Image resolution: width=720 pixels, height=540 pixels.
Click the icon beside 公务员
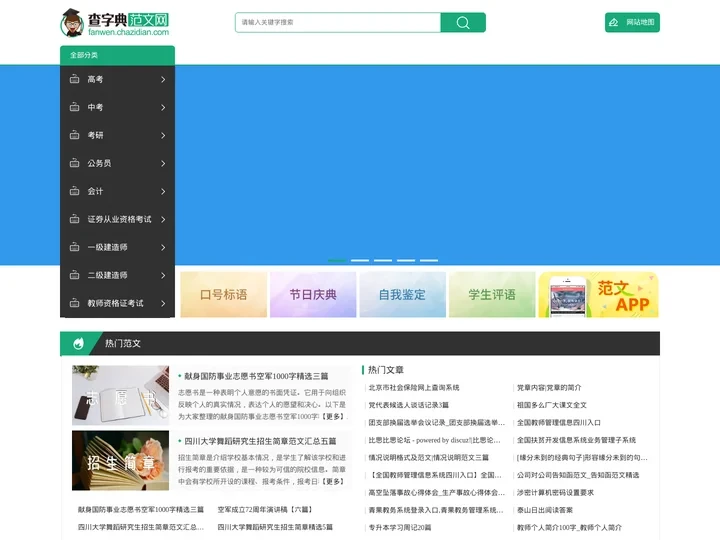point(74,163)
